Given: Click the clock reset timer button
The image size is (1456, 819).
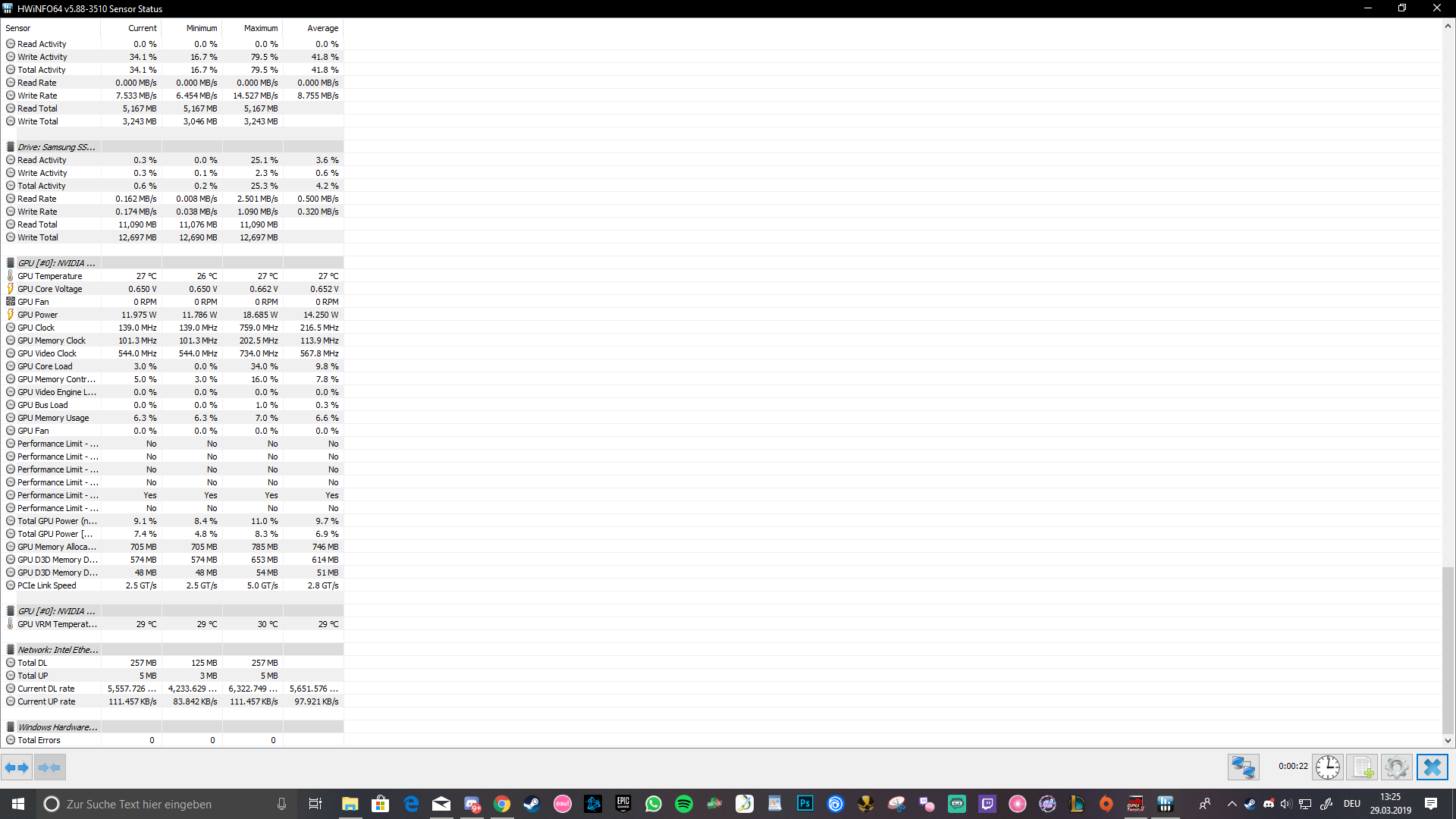Looking at the screenshot, I should (x=1328, y=767).
